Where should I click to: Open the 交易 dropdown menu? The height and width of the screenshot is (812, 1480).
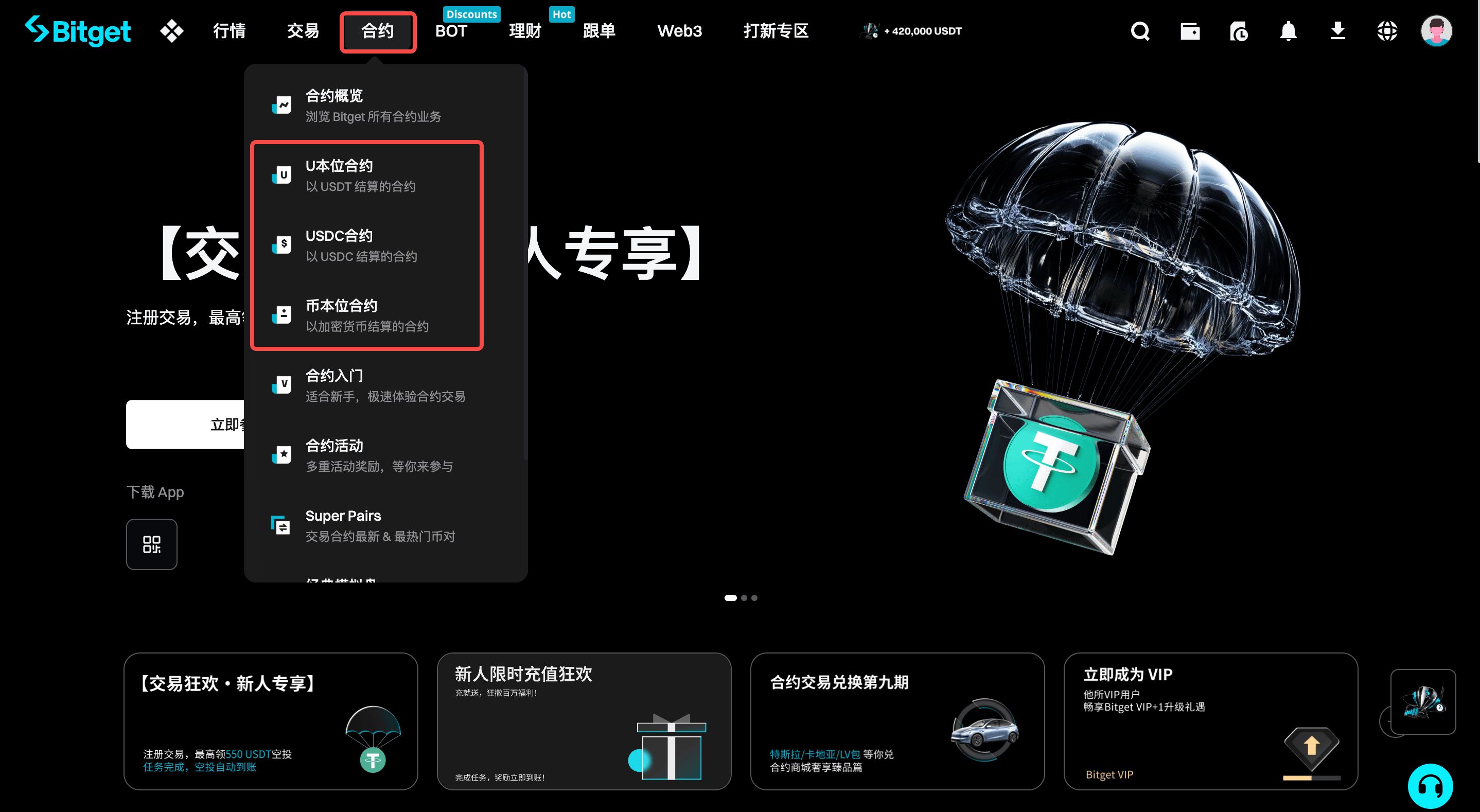click(302, 31)
